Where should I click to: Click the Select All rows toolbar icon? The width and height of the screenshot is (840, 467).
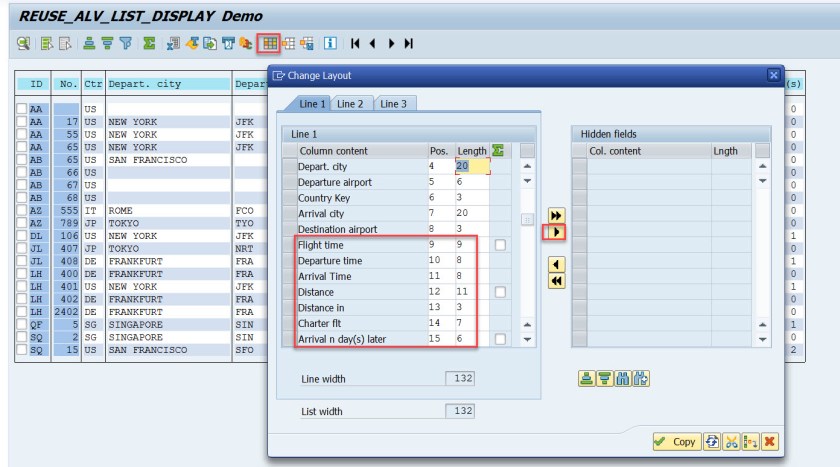tap(47, 43)
